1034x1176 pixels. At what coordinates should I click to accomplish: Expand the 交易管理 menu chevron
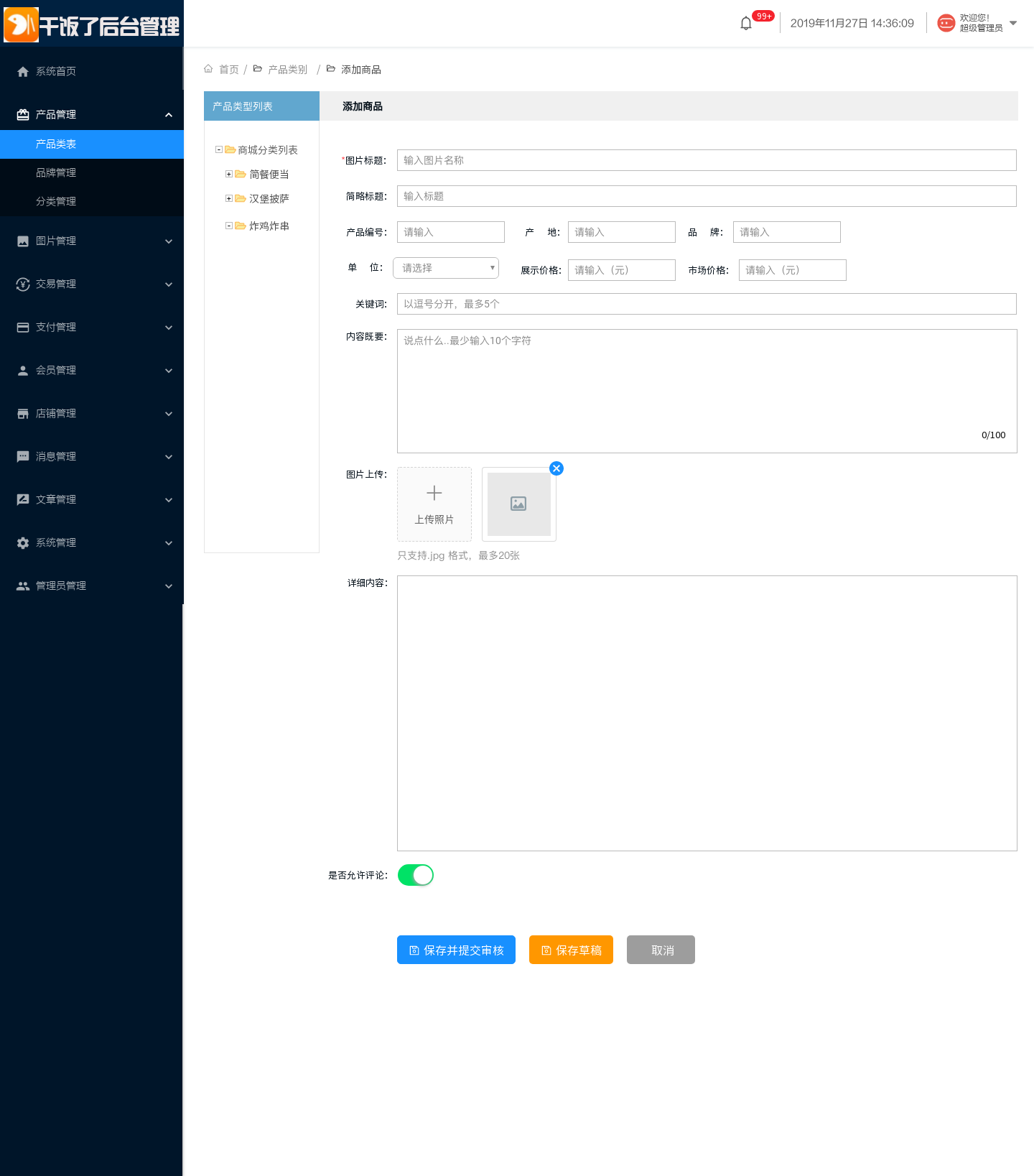(x=169, y=284)
